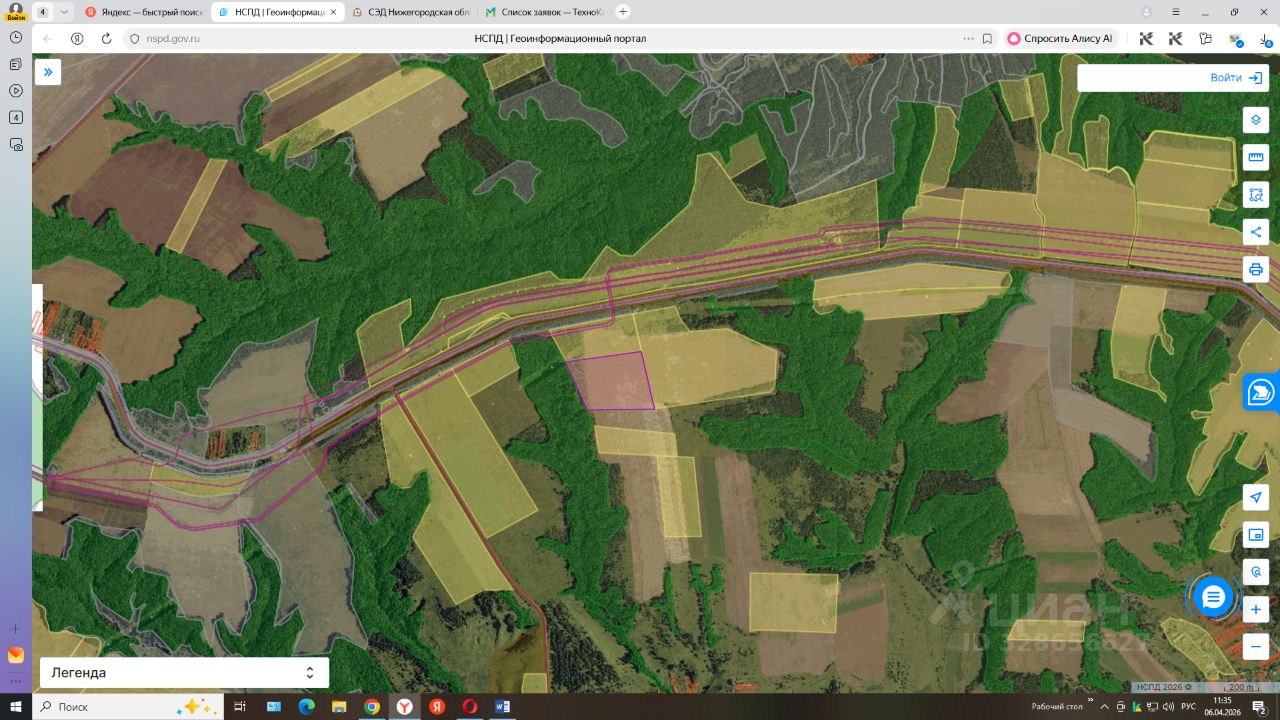Open the browser extensions icon

pos(1205,39)
